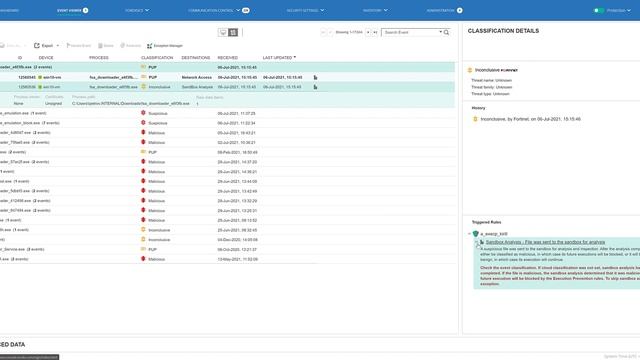
Task: Click the Communication Control count badge
Action: tap(246, 10)
